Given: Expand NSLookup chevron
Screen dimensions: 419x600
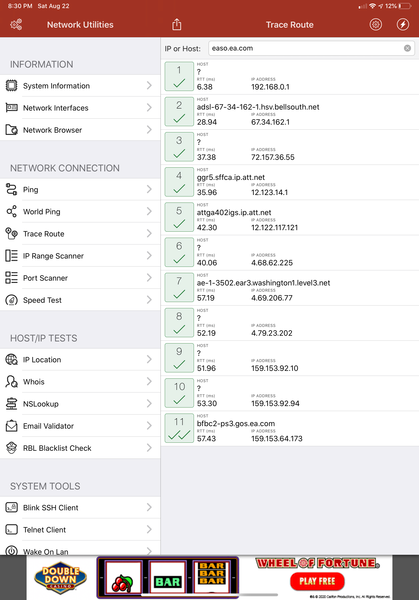Looking at the screenshot, I should [149, 404].
